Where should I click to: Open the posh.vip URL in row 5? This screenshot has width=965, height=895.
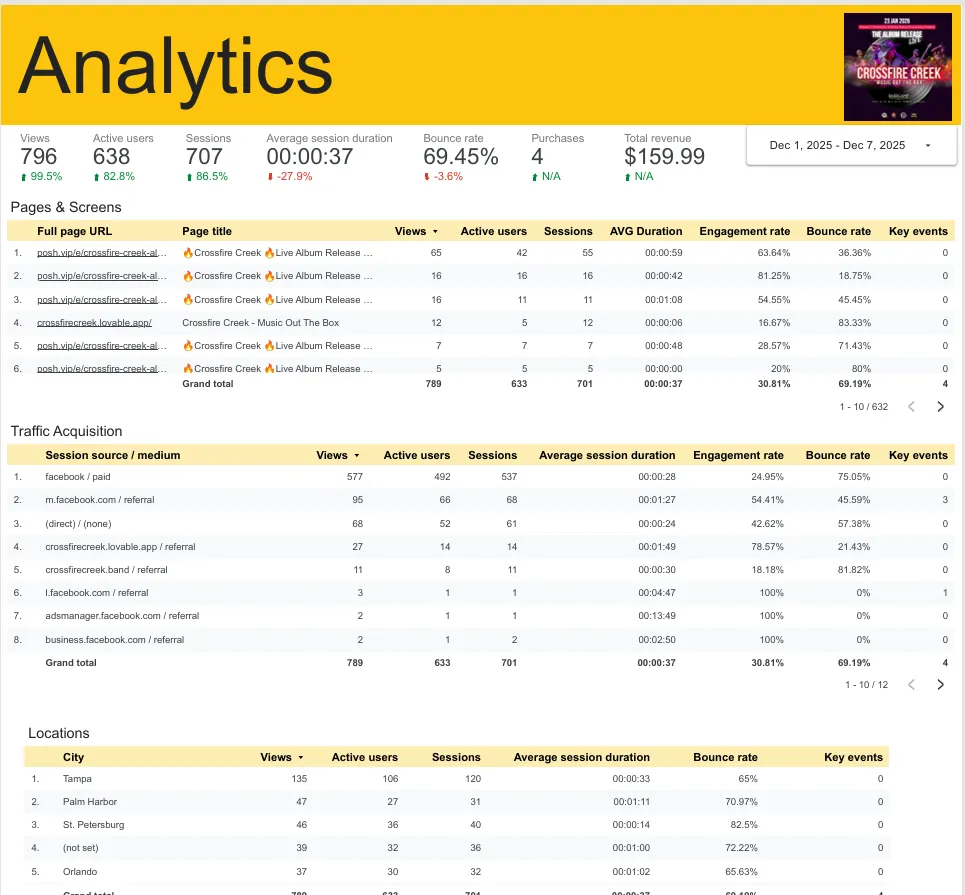tap(102, 346)
